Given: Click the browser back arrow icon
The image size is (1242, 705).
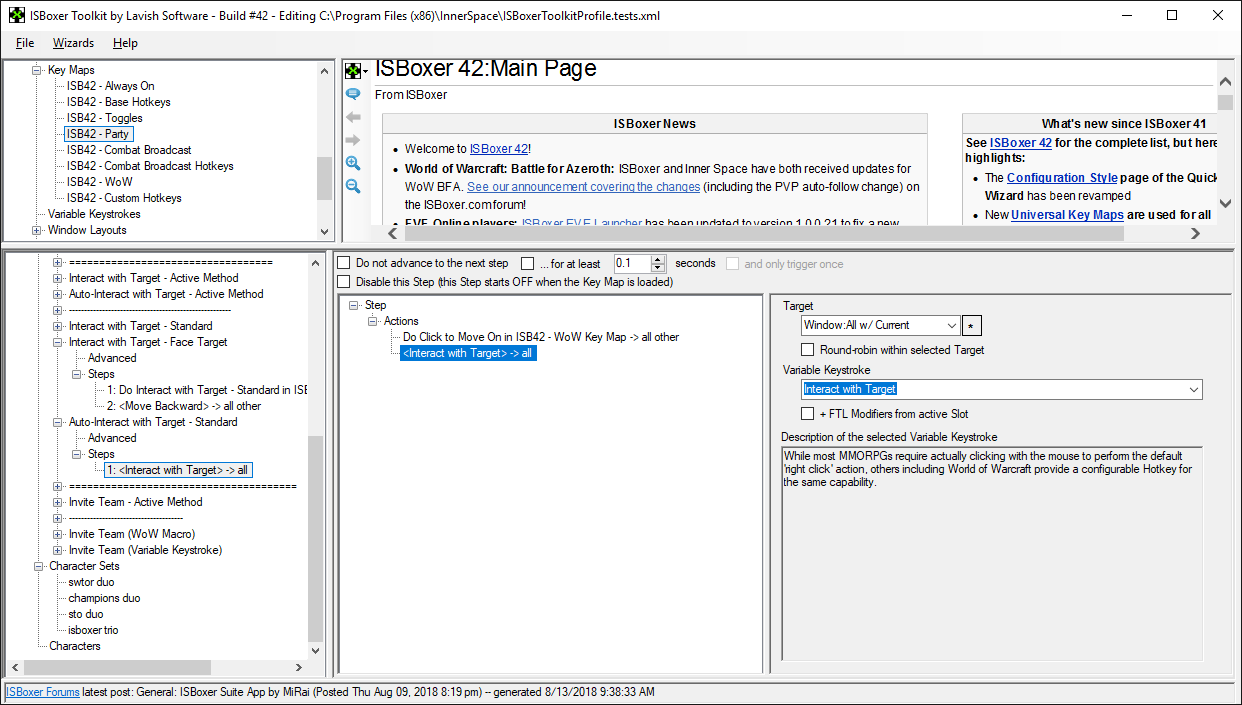Looking at the screenshot, I should click(x=353, y=117).
